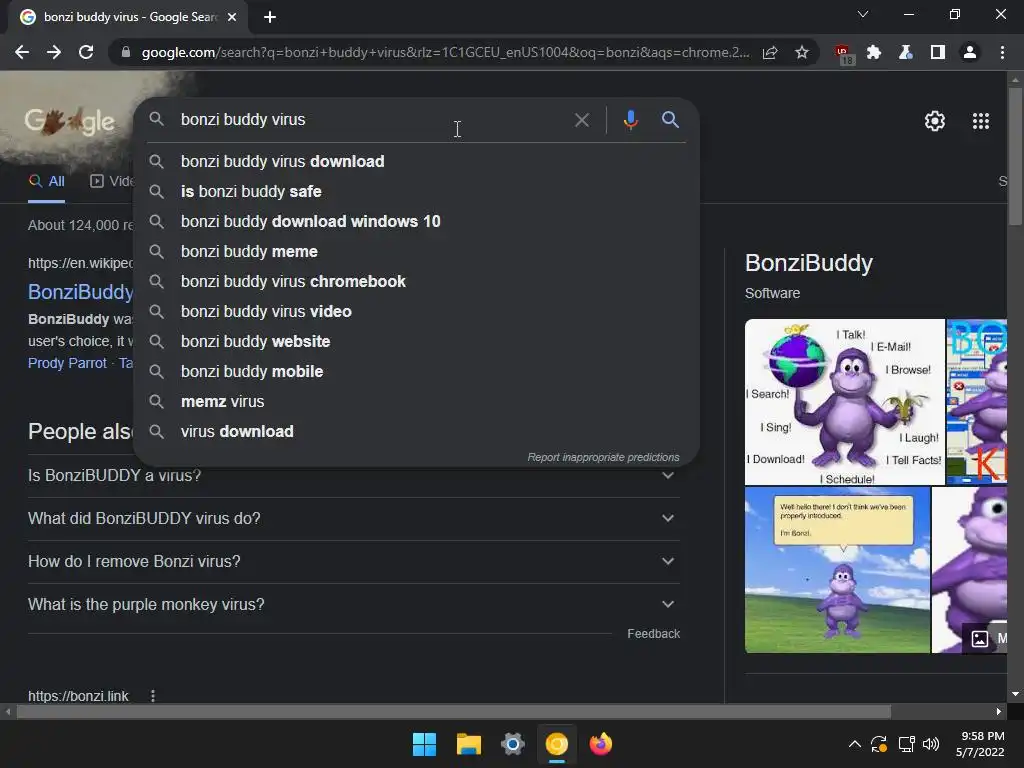Select the 'memz virus' suggestion
The height and width of the screenshot is (768, 1024).
[416, 402]
